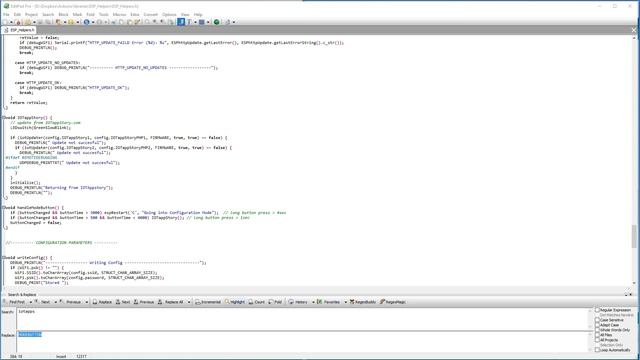Click the Fold button in search toolbar

276,302
